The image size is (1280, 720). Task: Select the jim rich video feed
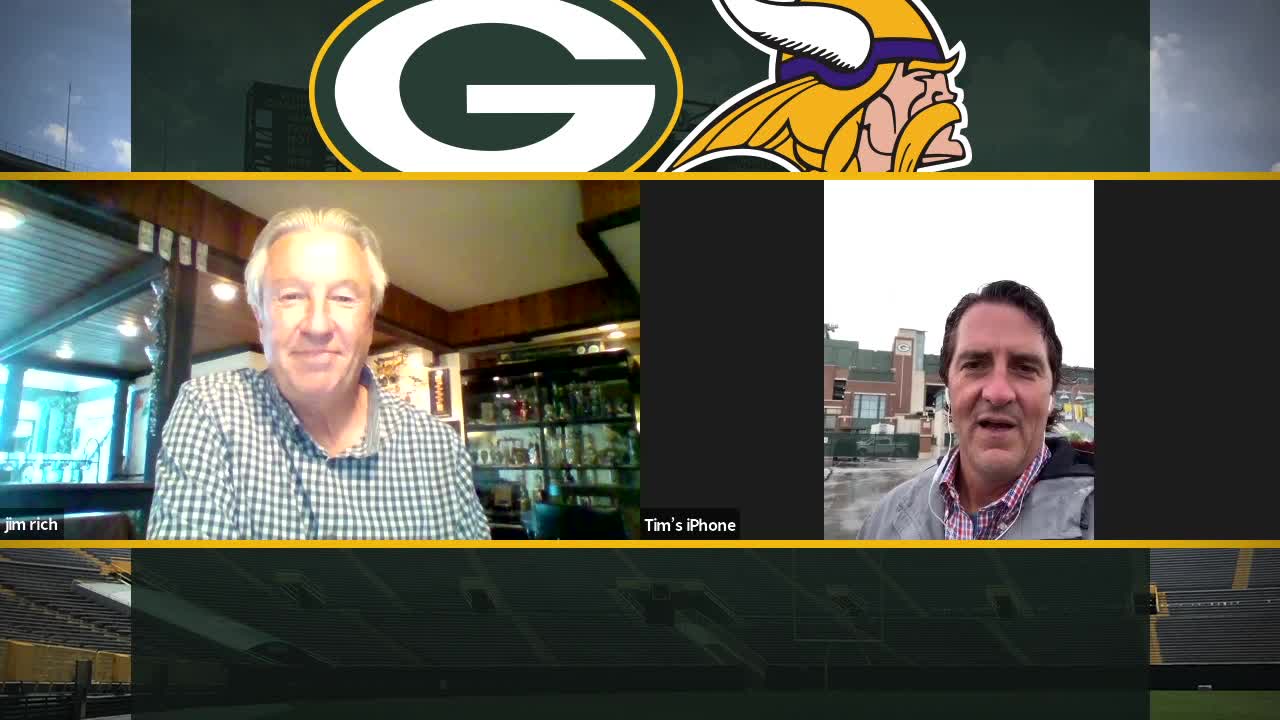(320, 360)
